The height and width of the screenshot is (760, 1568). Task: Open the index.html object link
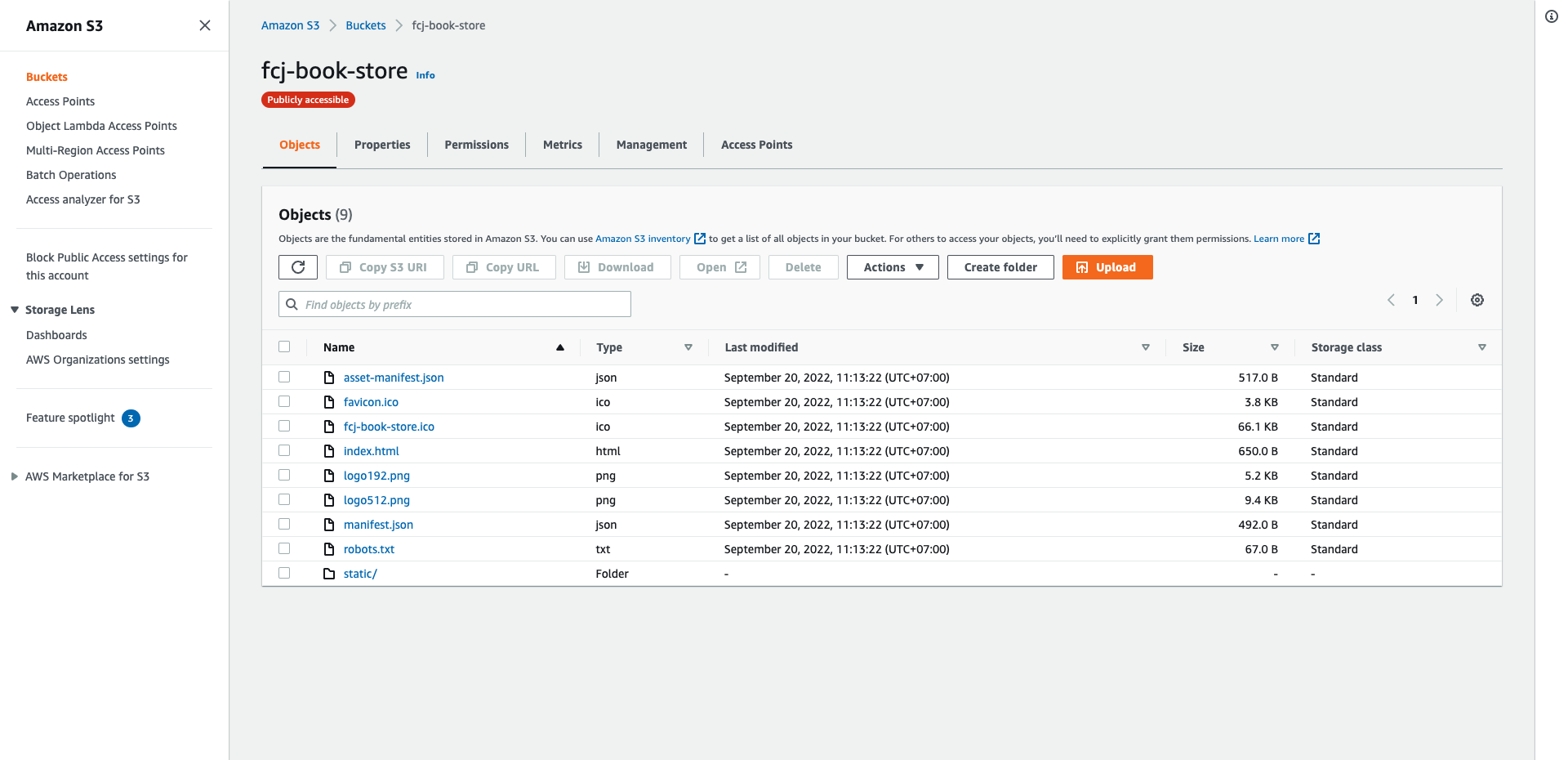click(x=372, y=451)
